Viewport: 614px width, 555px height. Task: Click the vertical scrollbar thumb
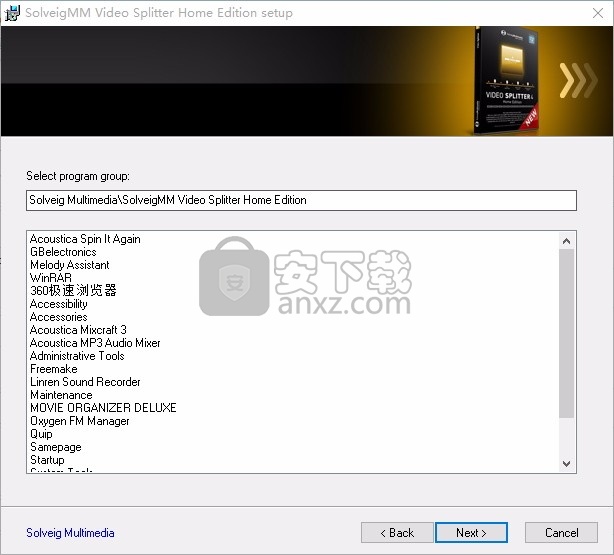click(x=566, y=333)
